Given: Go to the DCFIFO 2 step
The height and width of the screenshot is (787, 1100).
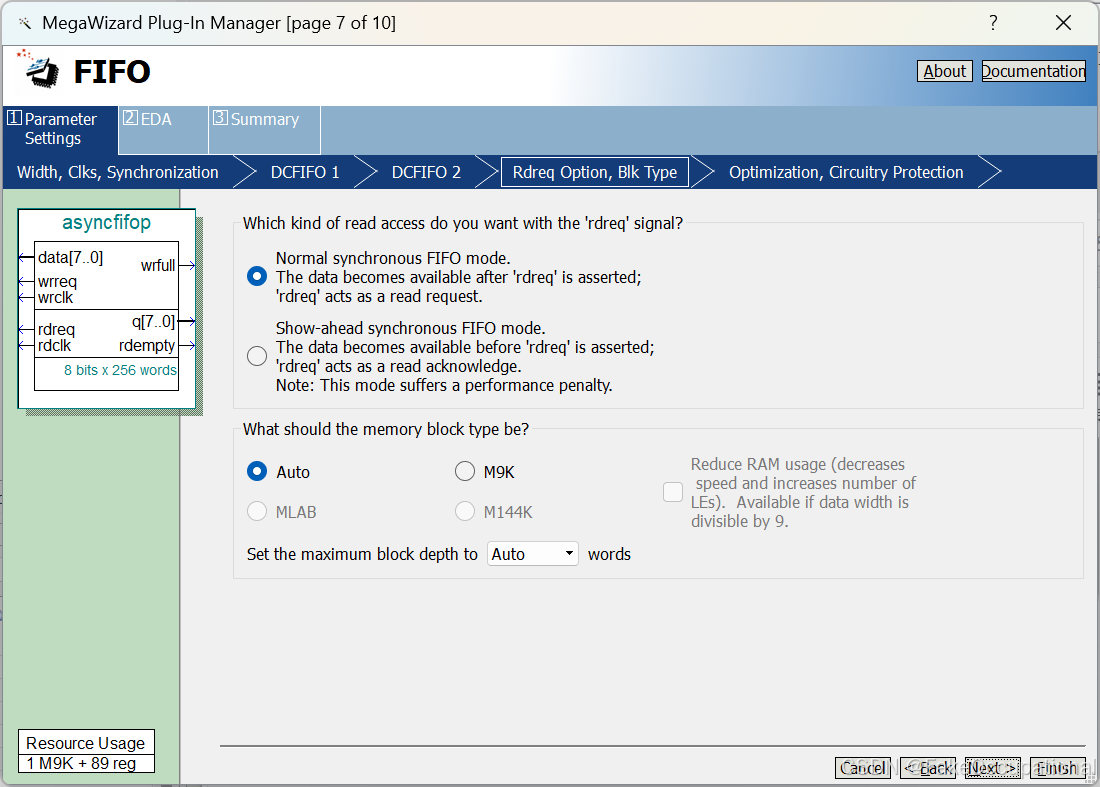Looking at the screenshot, I should click(x=426, y=173).
